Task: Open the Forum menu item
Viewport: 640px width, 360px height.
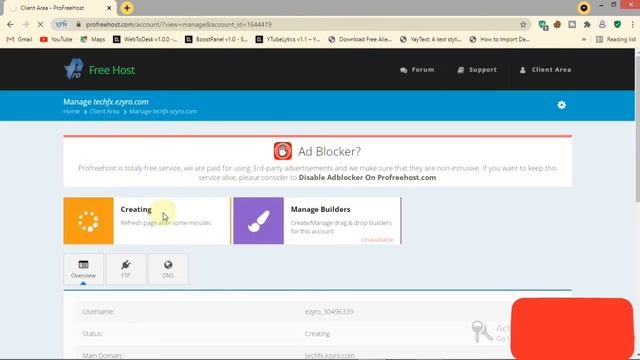Action: [417, 70]
